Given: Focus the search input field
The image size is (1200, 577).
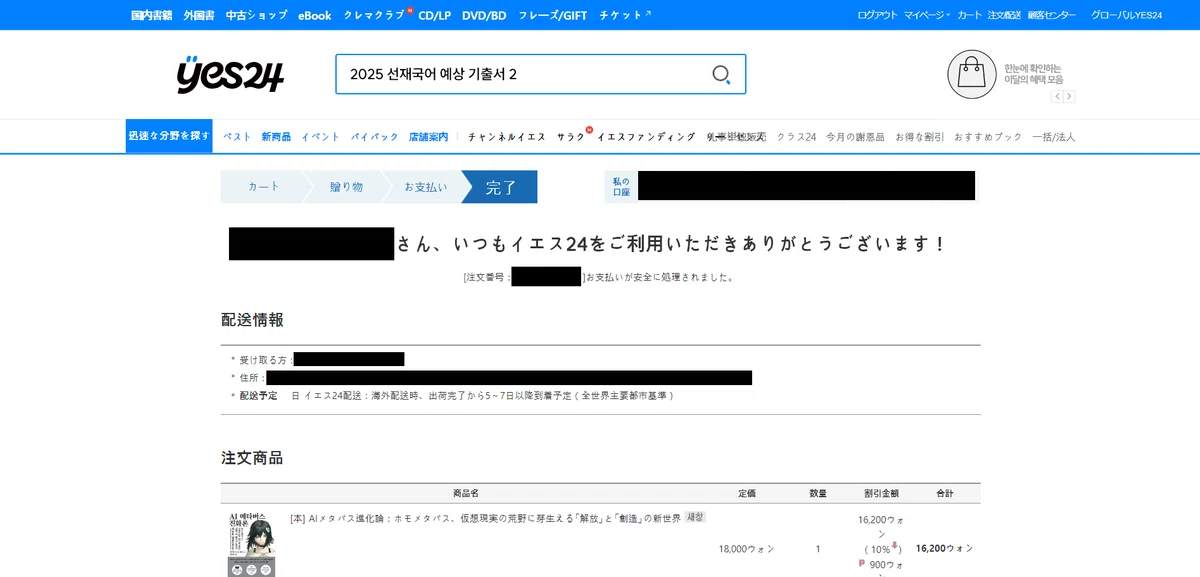Looking at the screenshot, I should point(523,75).
